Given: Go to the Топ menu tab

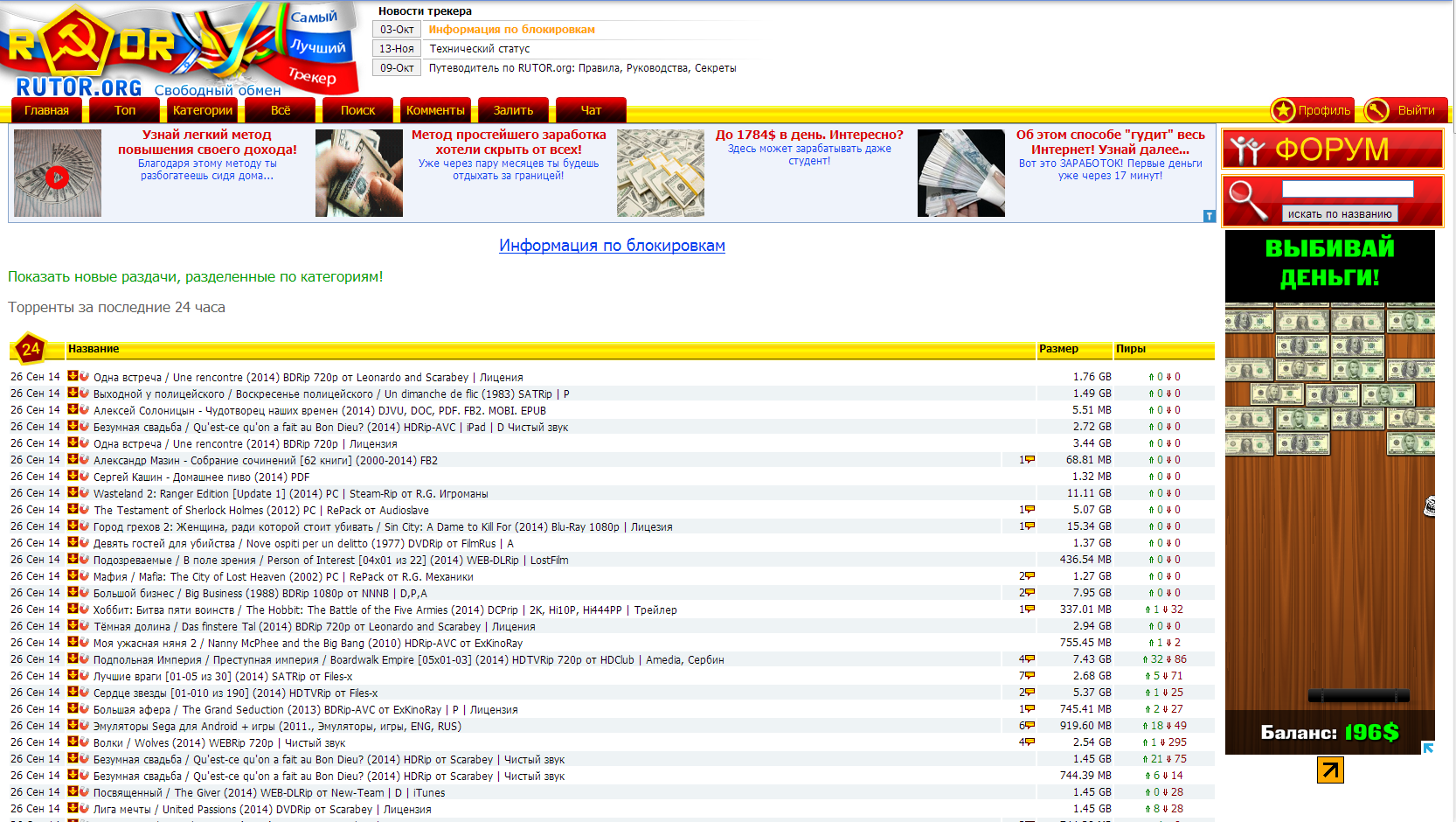Looking at the screenshot, I should pyautogui.click(x=125, y=110).
